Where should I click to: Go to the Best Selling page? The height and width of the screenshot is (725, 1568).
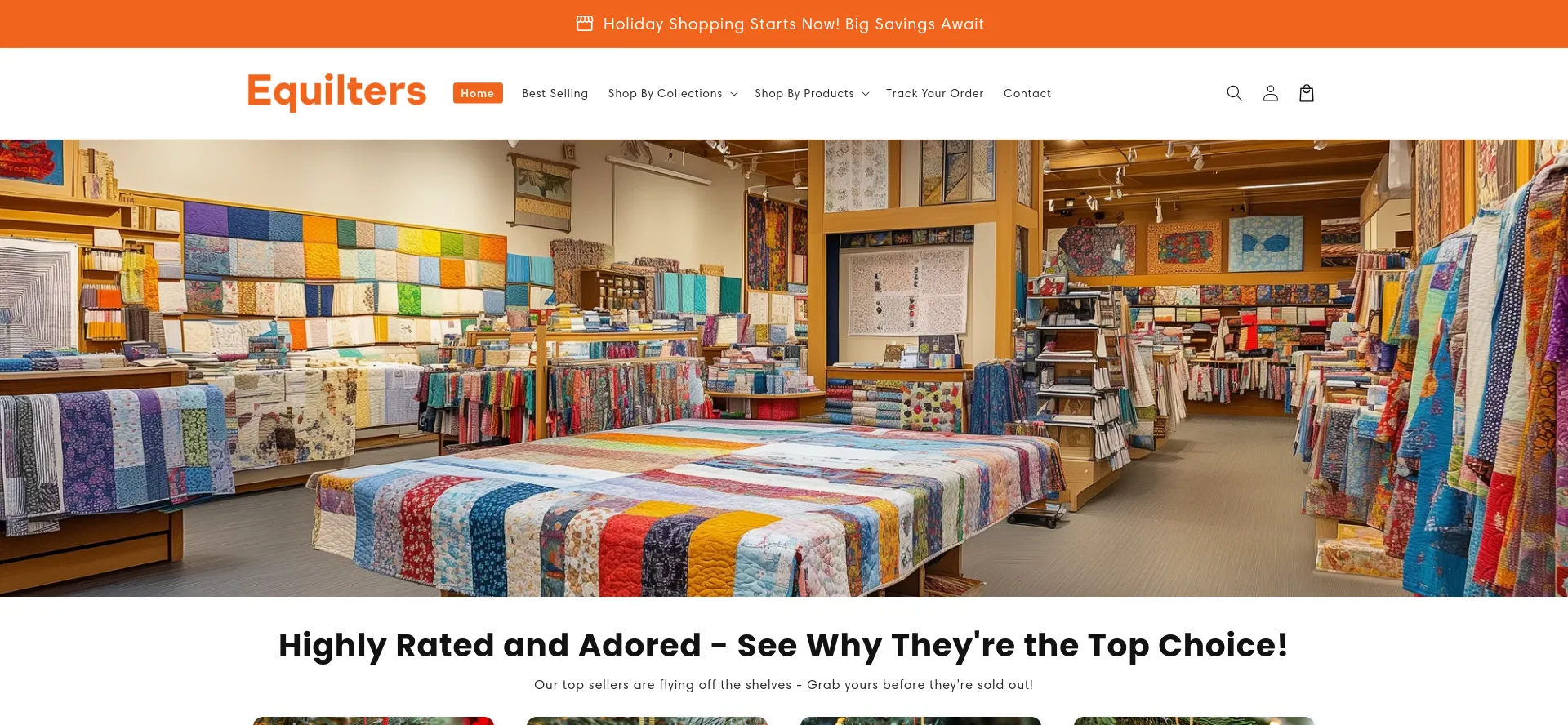pyautogui.click(x=555, y=94)
